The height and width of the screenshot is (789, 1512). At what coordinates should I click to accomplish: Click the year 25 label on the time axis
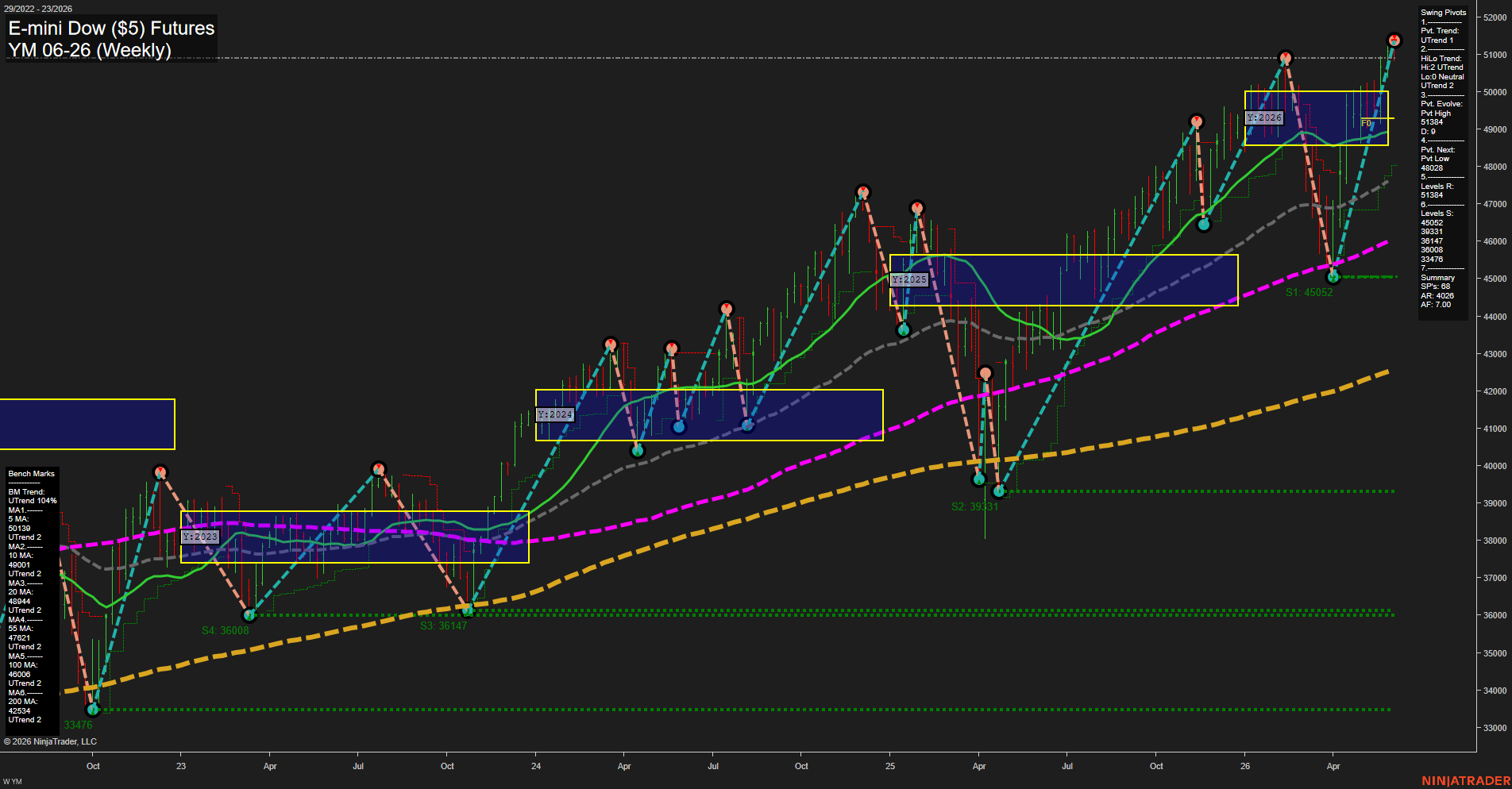point(890,766)
